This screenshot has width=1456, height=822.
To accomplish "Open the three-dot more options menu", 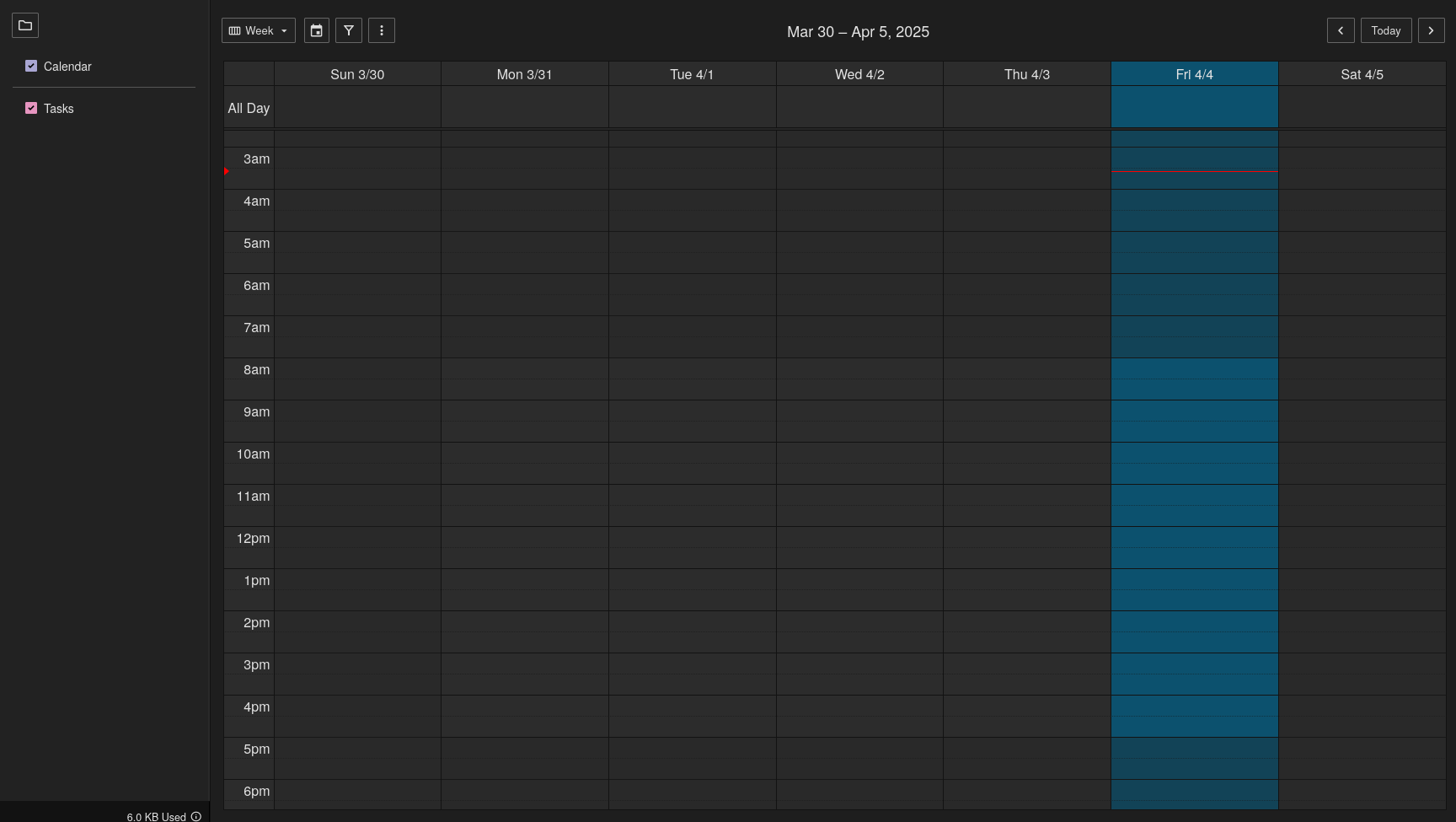I will (x=382, y=30).
